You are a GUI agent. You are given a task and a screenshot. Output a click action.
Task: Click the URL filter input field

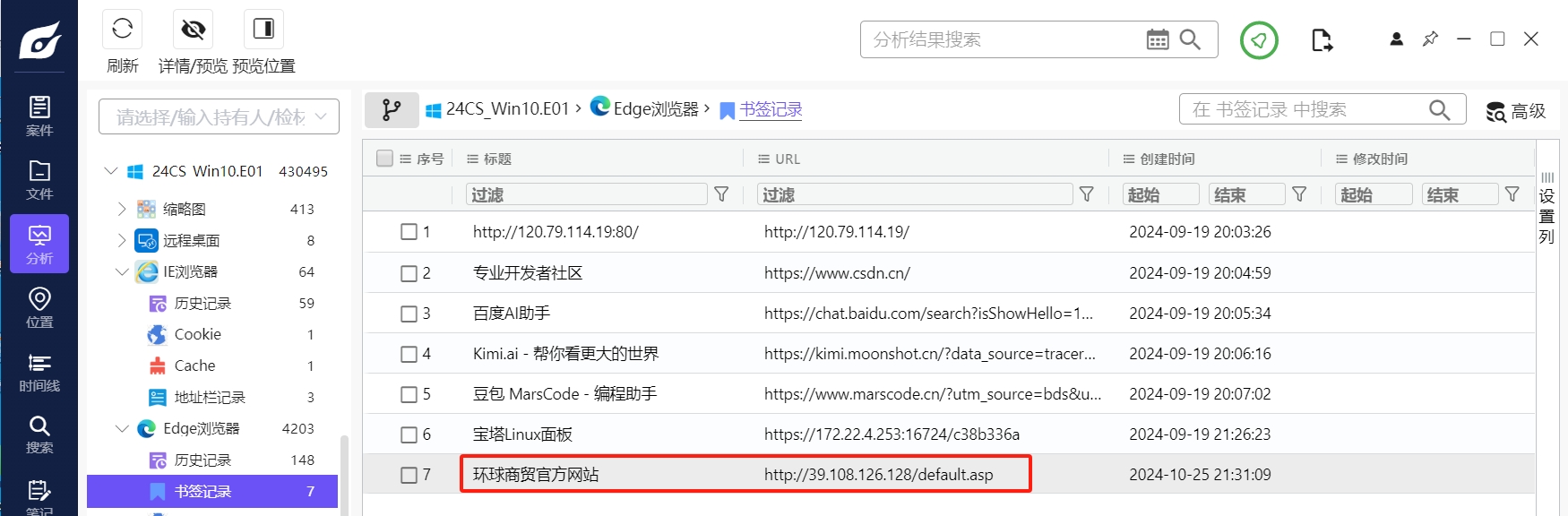(915, 194)
